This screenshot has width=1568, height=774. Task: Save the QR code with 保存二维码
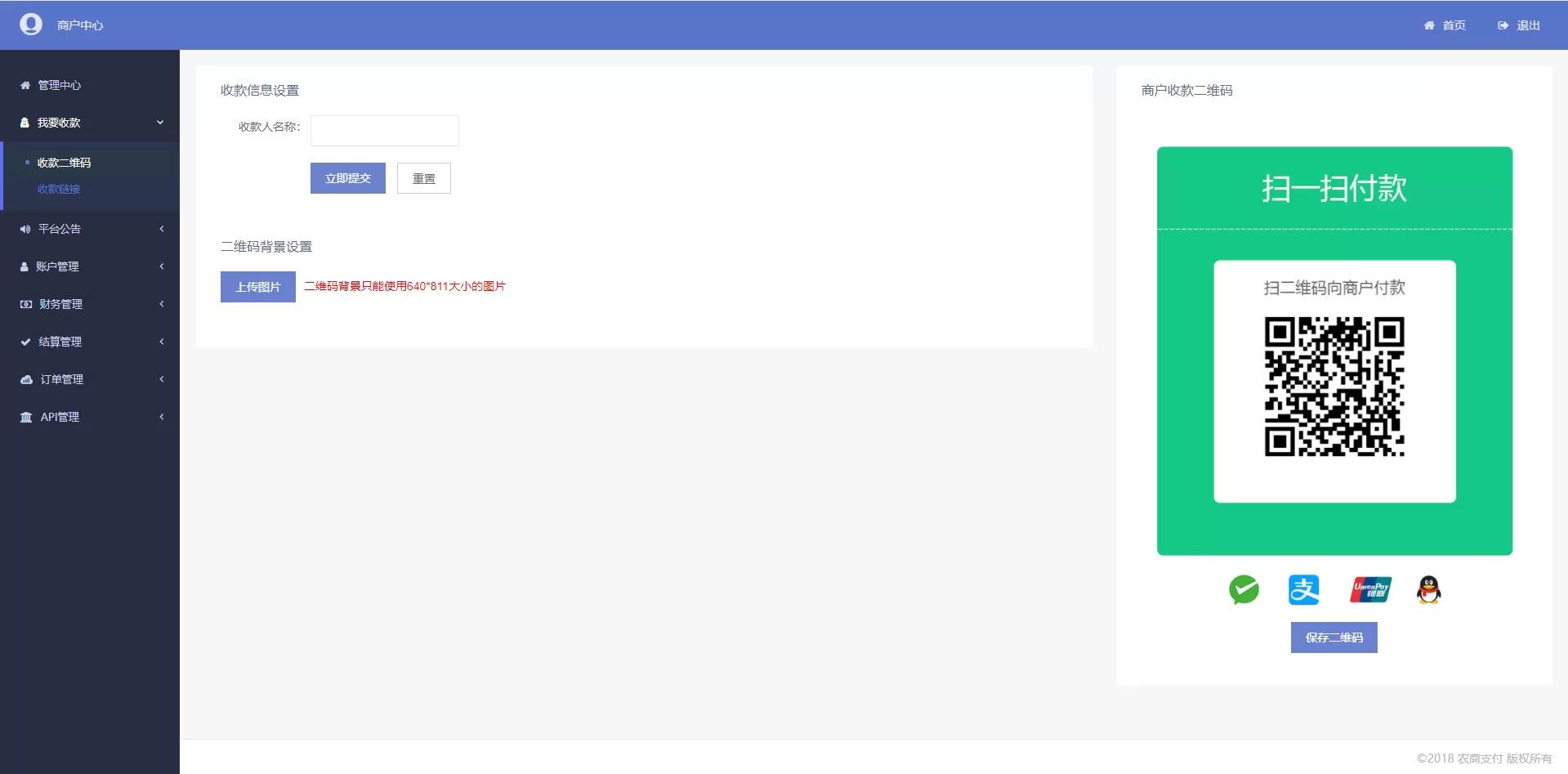pos(1333,638)
